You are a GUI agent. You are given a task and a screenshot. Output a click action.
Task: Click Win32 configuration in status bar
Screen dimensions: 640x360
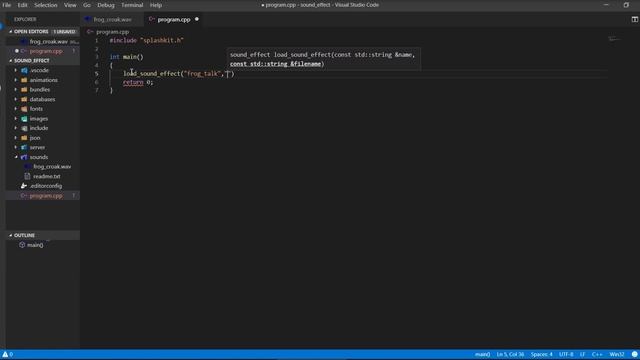point(617,354)
